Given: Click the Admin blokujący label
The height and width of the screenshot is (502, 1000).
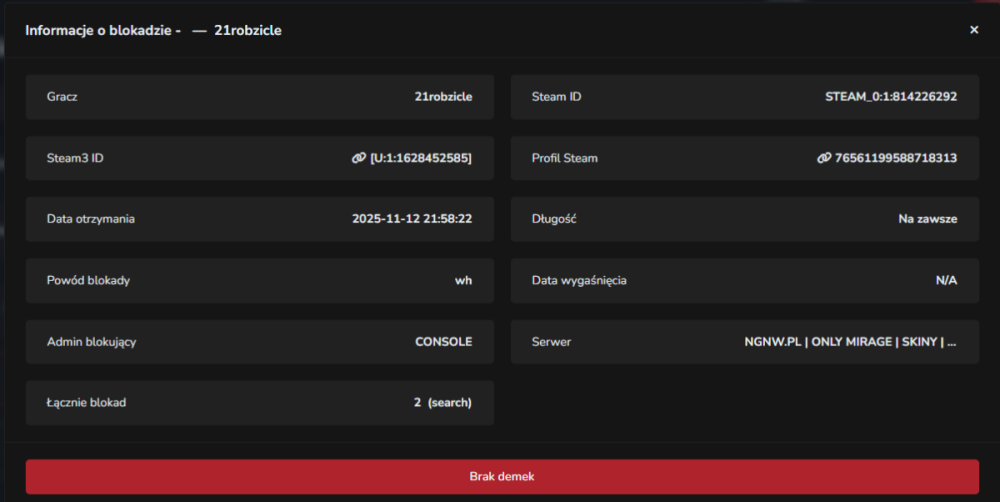Looking at the screenshot, I should pyautogui.click(x=91, y=341).
